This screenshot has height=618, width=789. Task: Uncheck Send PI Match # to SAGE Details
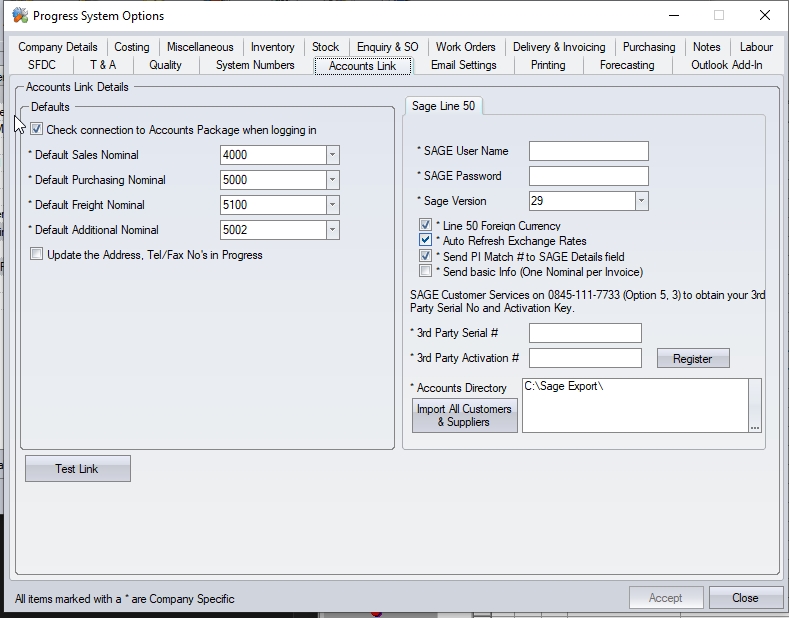coord(426,257)
